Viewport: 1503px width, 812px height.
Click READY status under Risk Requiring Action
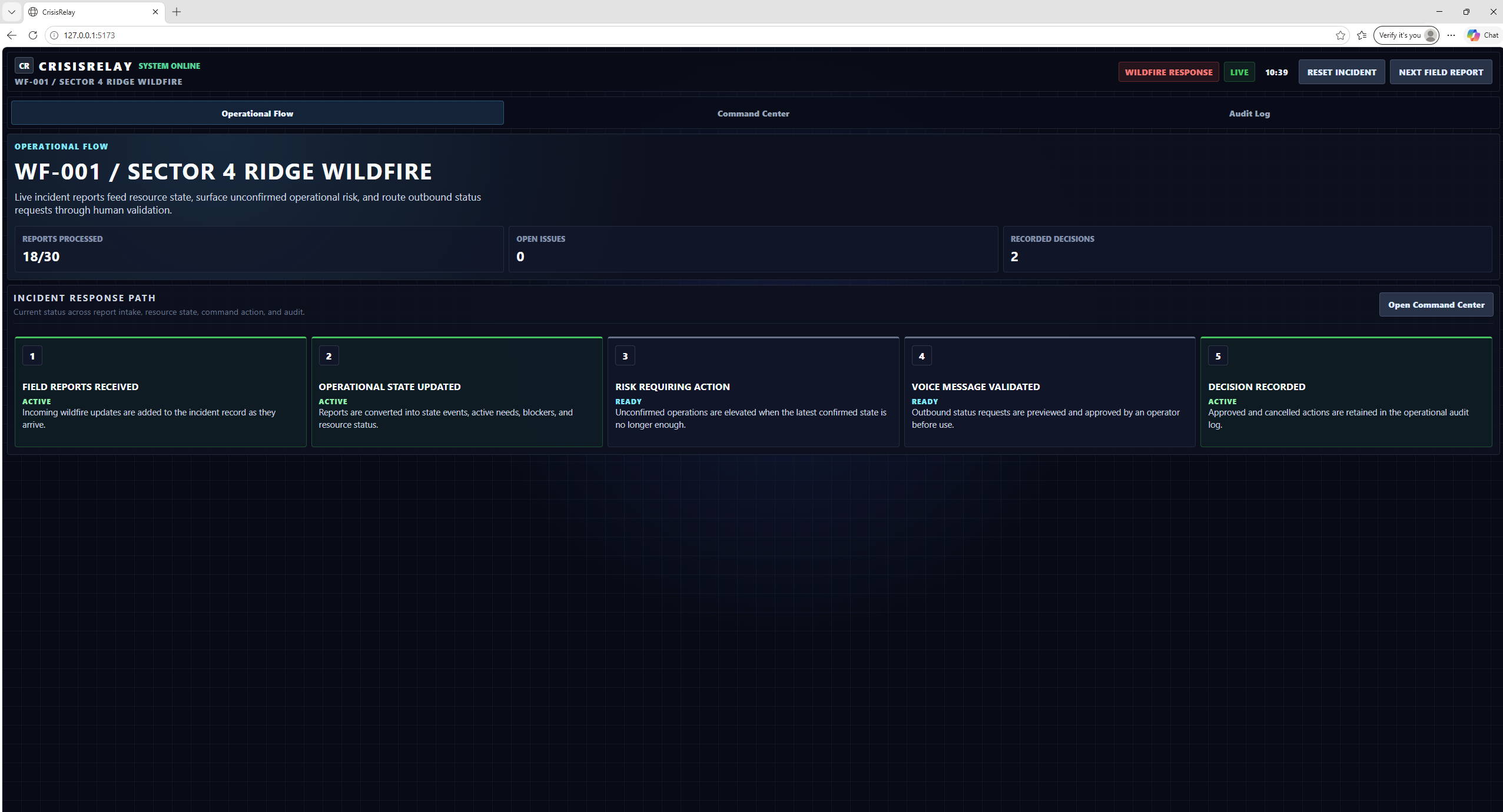point(628,401)
